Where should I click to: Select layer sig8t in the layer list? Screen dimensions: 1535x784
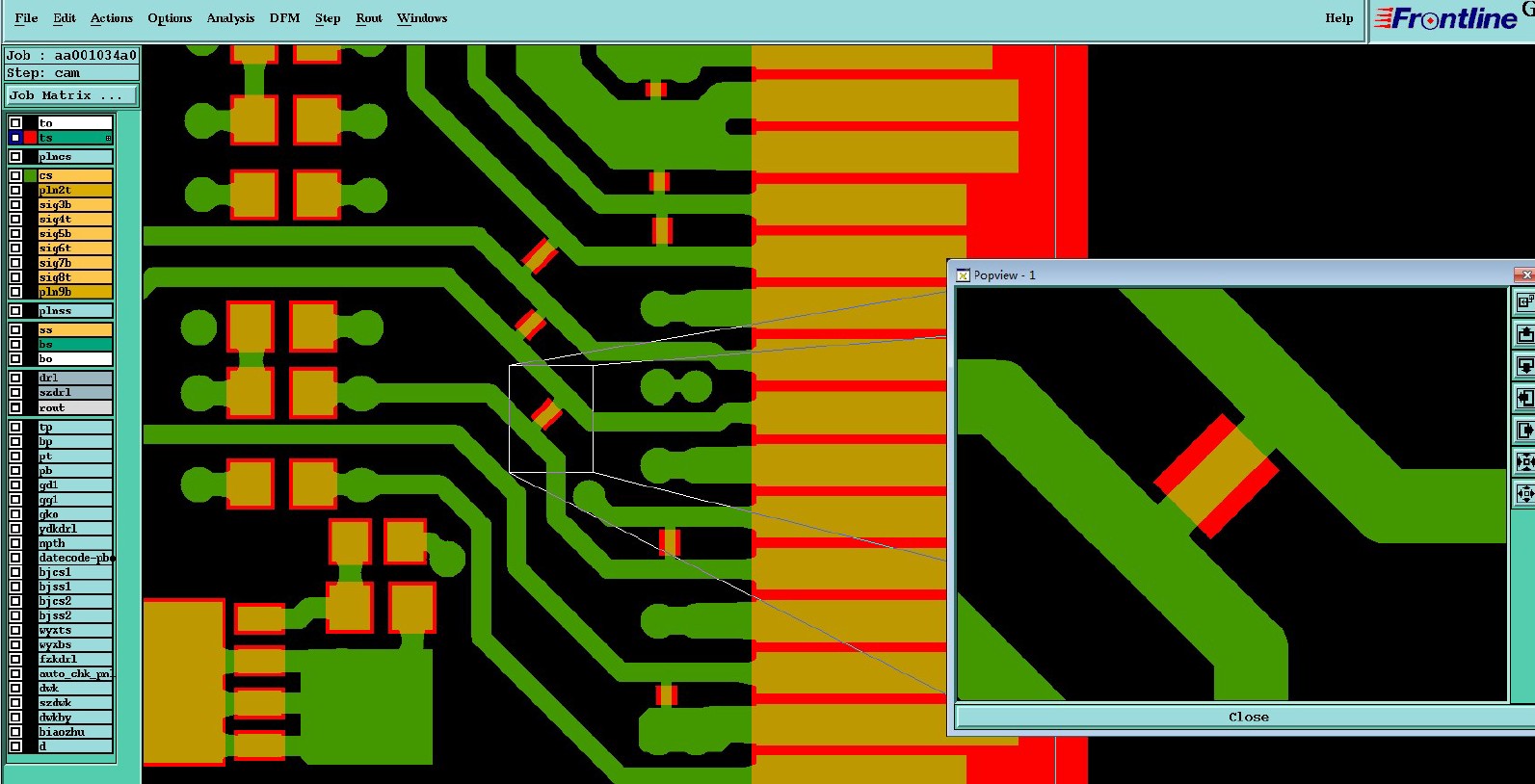[x=75, y=276]
